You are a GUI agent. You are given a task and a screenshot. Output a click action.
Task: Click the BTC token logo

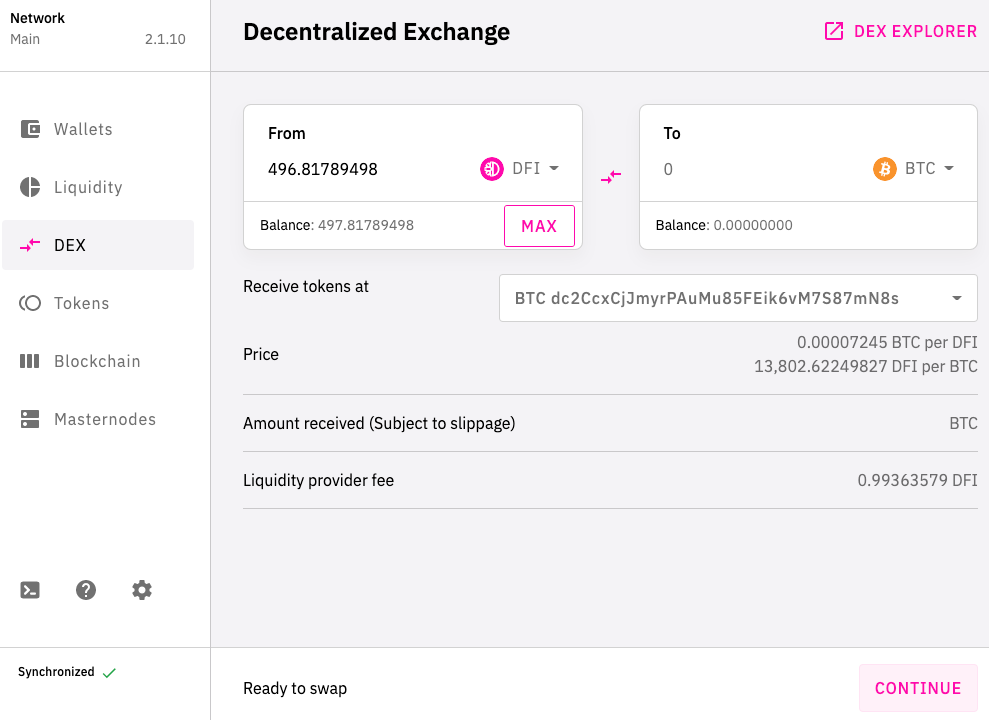click(885, 169)
